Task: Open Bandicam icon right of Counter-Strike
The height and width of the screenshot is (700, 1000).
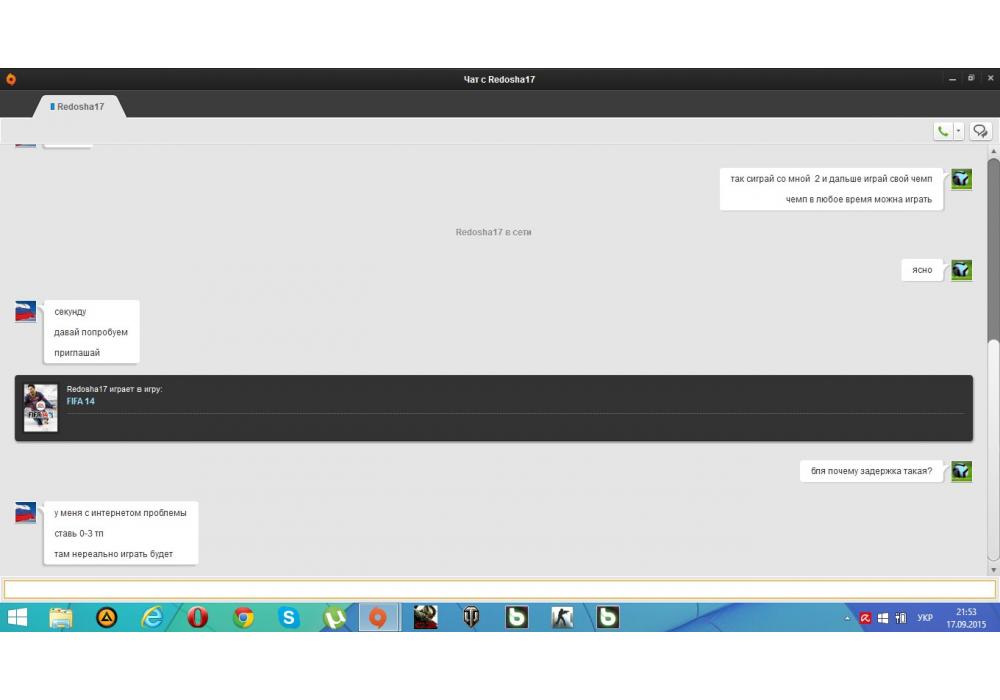Action: [x=608, y=617]
